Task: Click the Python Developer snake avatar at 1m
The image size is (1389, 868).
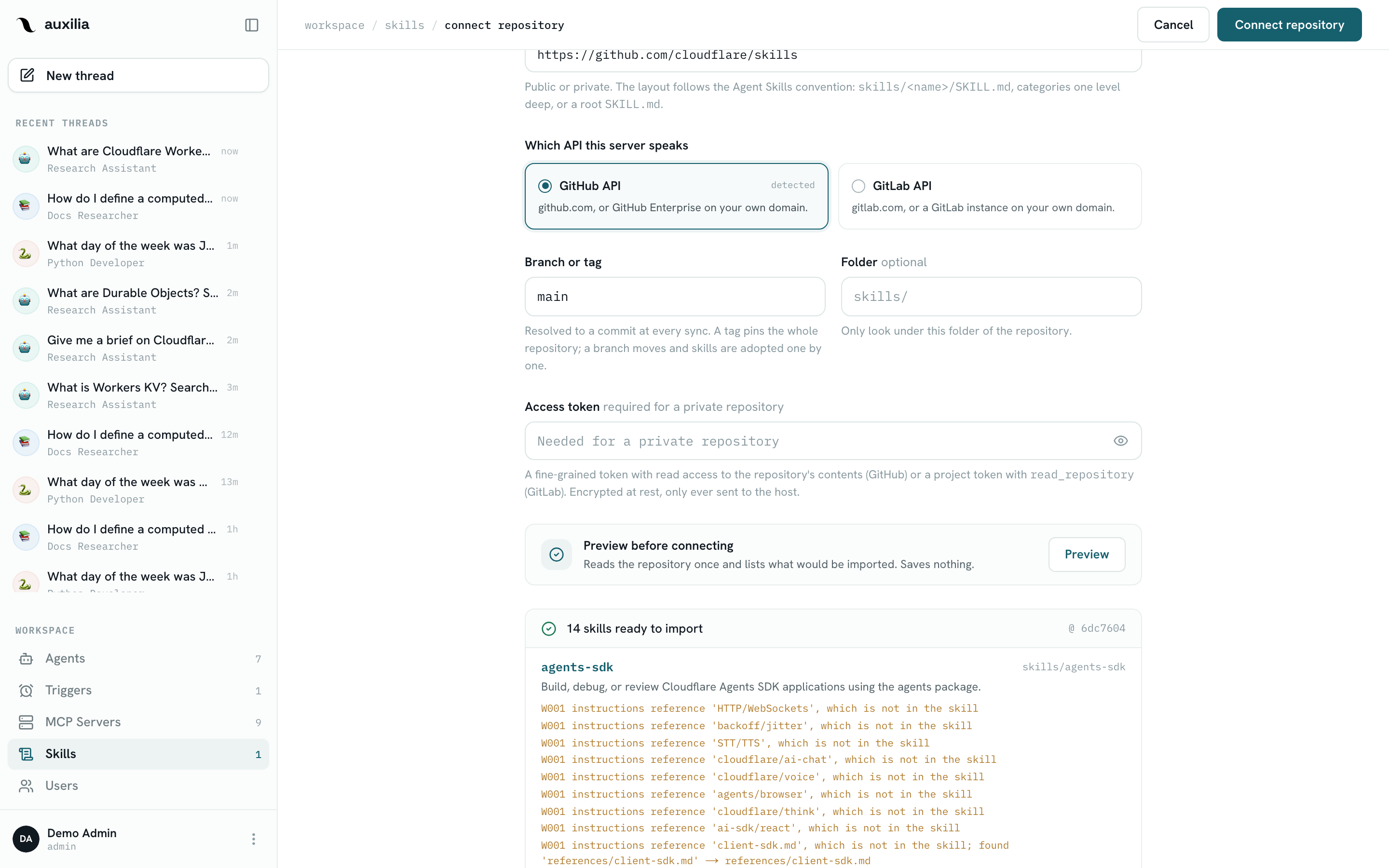Action: pyautogui.click(x=26, y=254)
